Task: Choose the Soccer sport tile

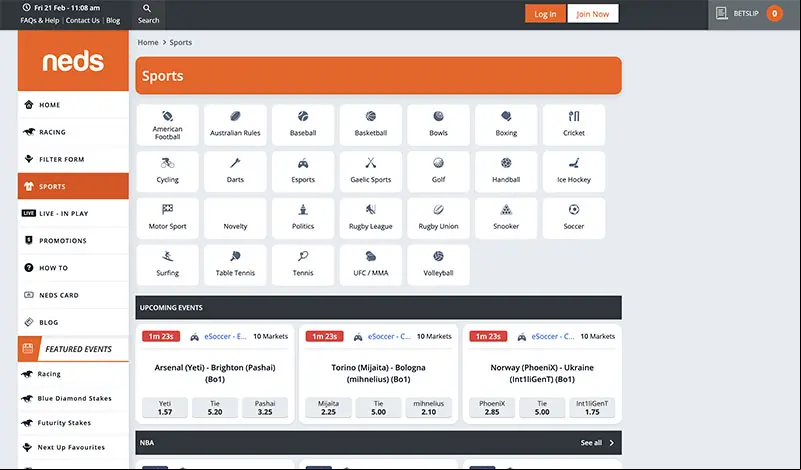Action: 574,218
